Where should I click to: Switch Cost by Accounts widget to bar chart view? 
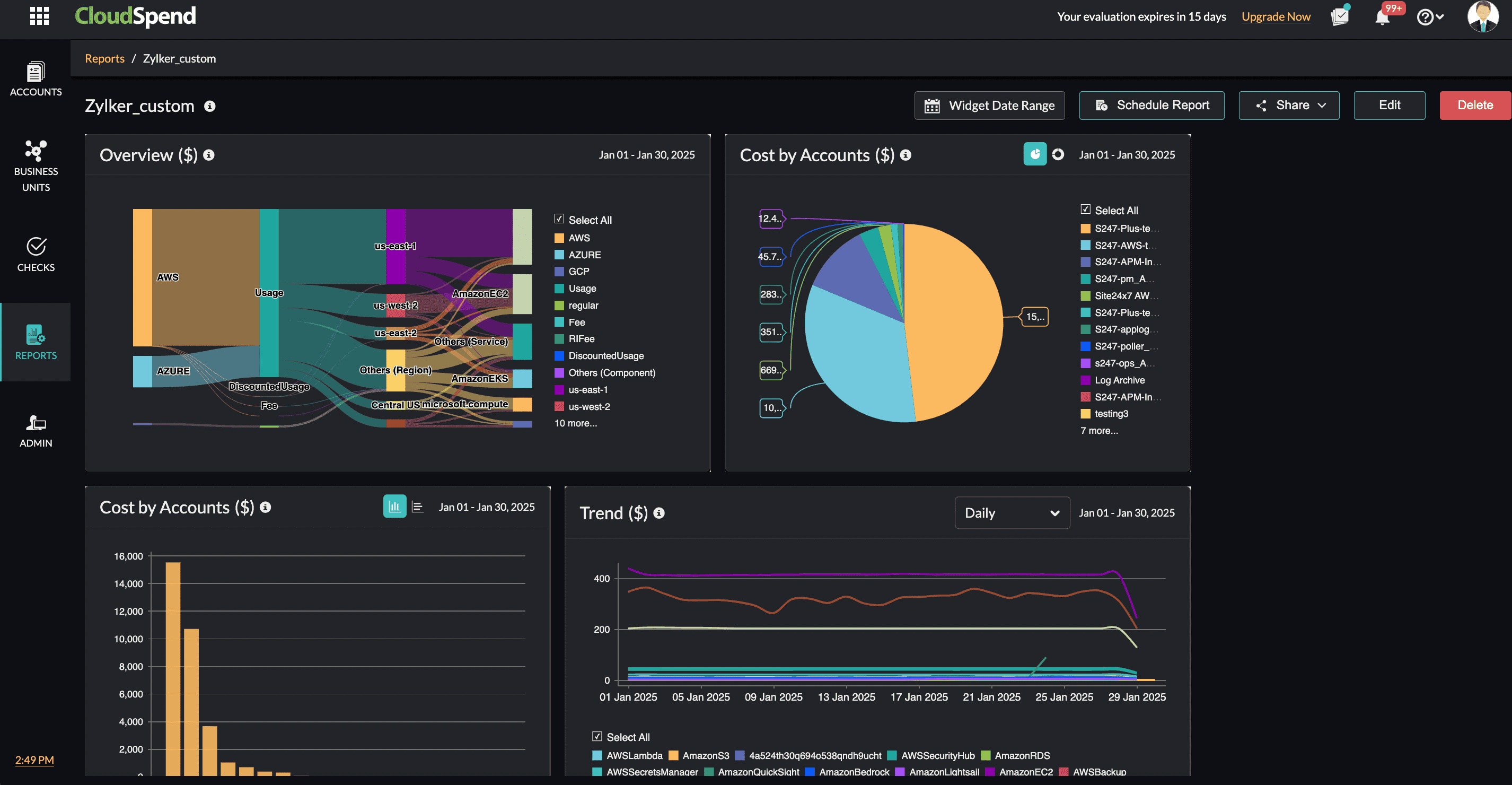(394, 506)
